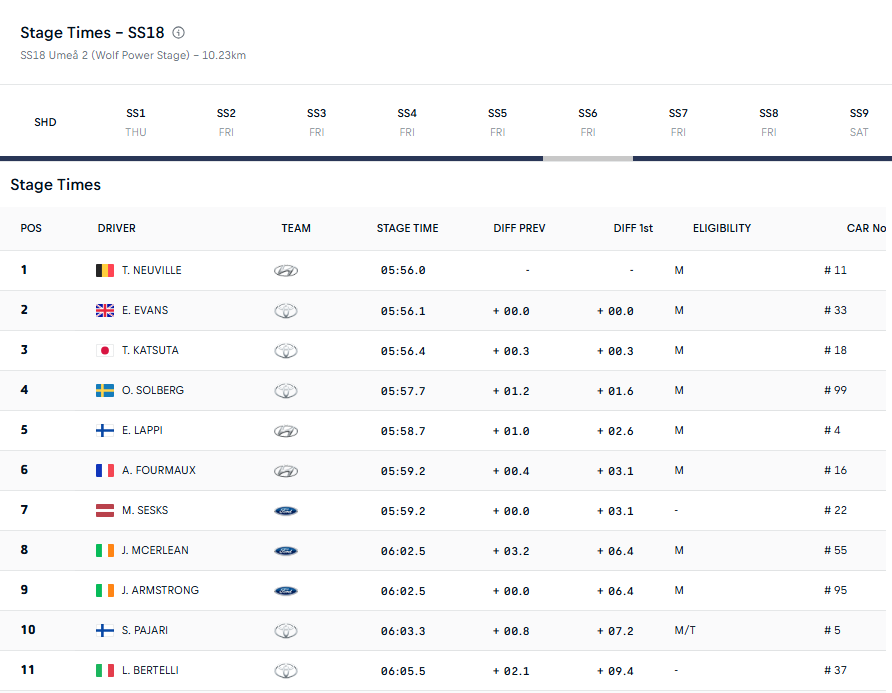This screenshot has width=892, height=693.
Task: Click the Ford logo in J. McErlean's row
Action: click(286, 550)
